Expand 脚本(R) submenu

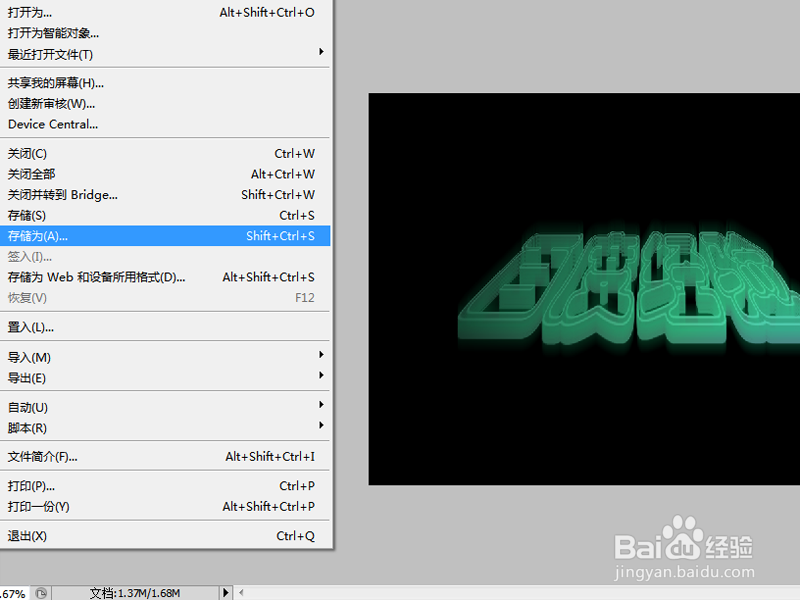tap(165, 428)
